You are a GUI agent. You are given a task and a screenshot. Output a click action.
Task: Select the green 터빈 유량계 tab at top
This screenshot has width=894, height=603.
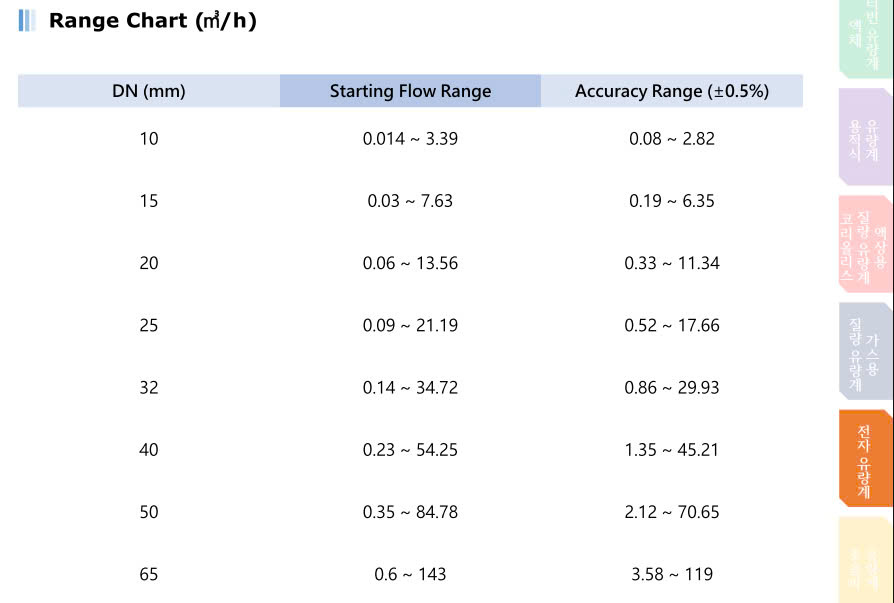866,37
